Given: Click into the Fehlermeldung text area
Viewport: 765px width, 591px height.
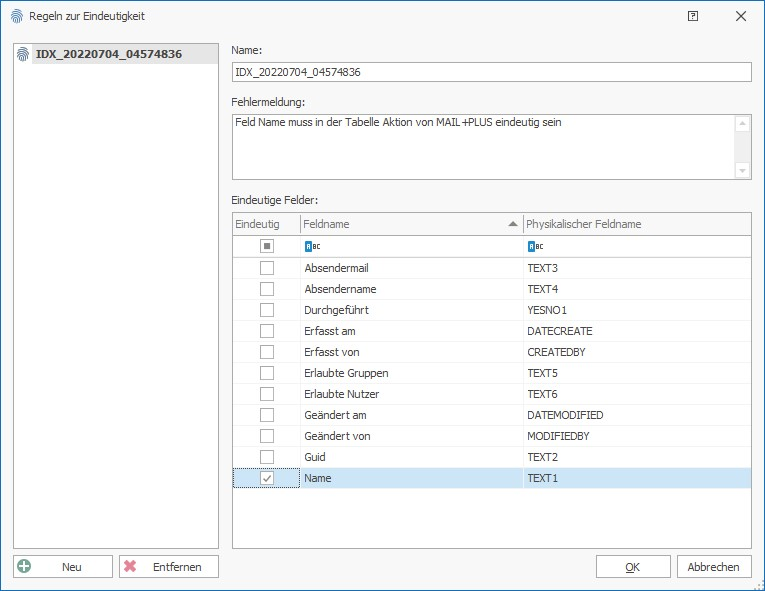Looking at the screenshot, I should coord(483,147).
